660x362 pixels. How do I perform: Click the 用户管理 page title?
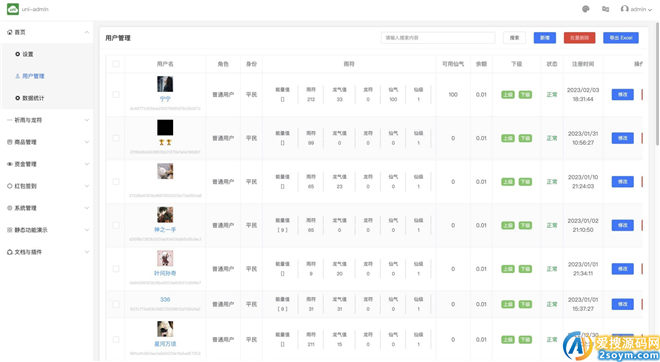[118, 38]
